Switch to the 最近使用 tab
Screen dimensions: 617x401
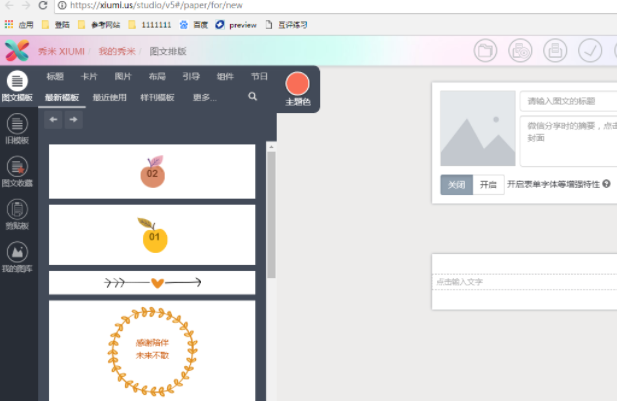[109, 97]
